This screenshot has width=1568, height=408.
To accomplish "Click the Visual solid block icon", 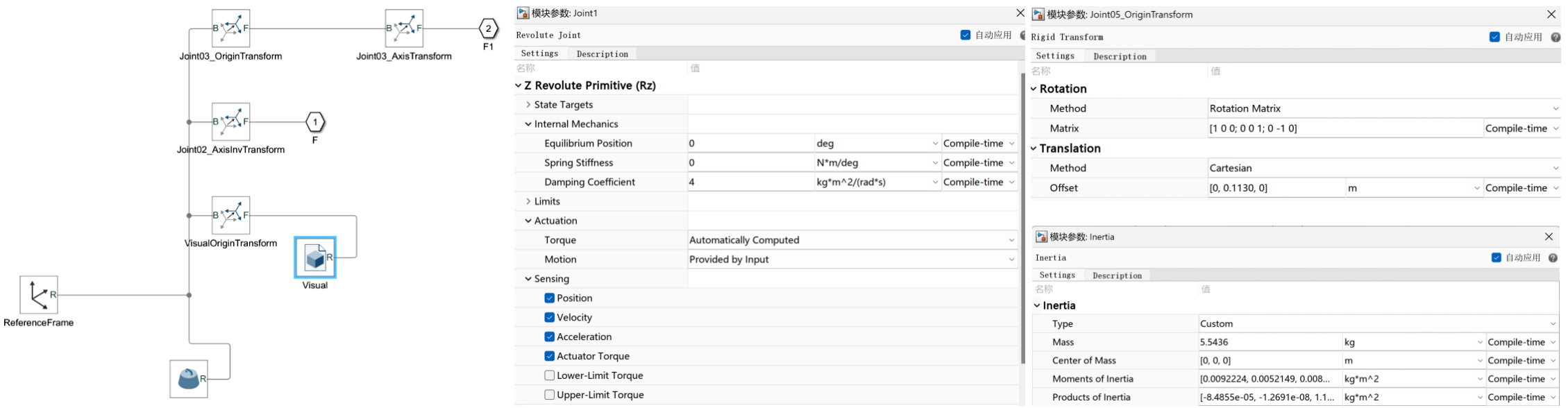I will (315, 257).
